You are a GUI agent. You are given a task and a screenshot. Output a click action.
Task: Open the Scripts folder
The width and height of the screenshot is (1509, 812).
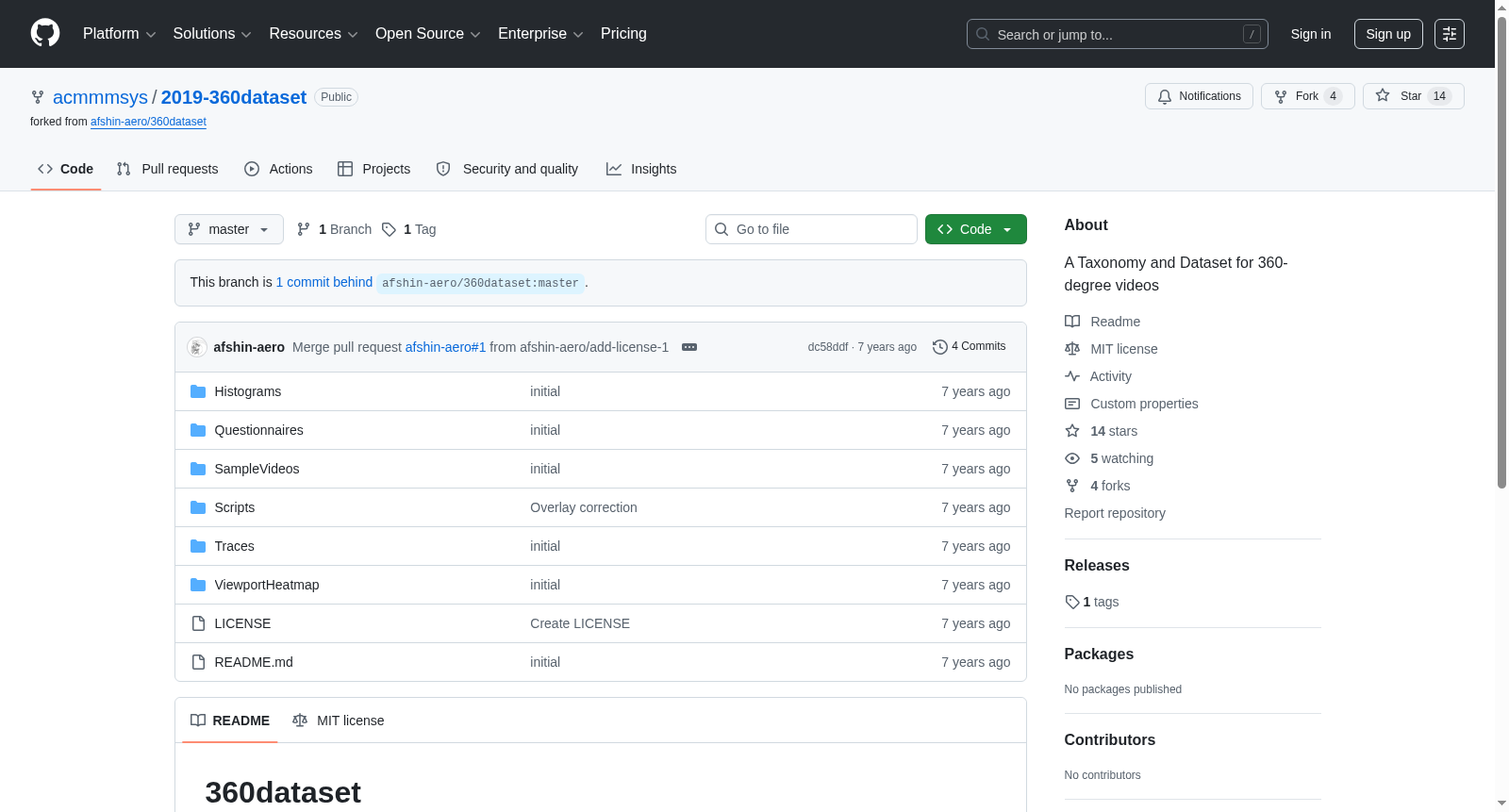(x=234, y=507)
